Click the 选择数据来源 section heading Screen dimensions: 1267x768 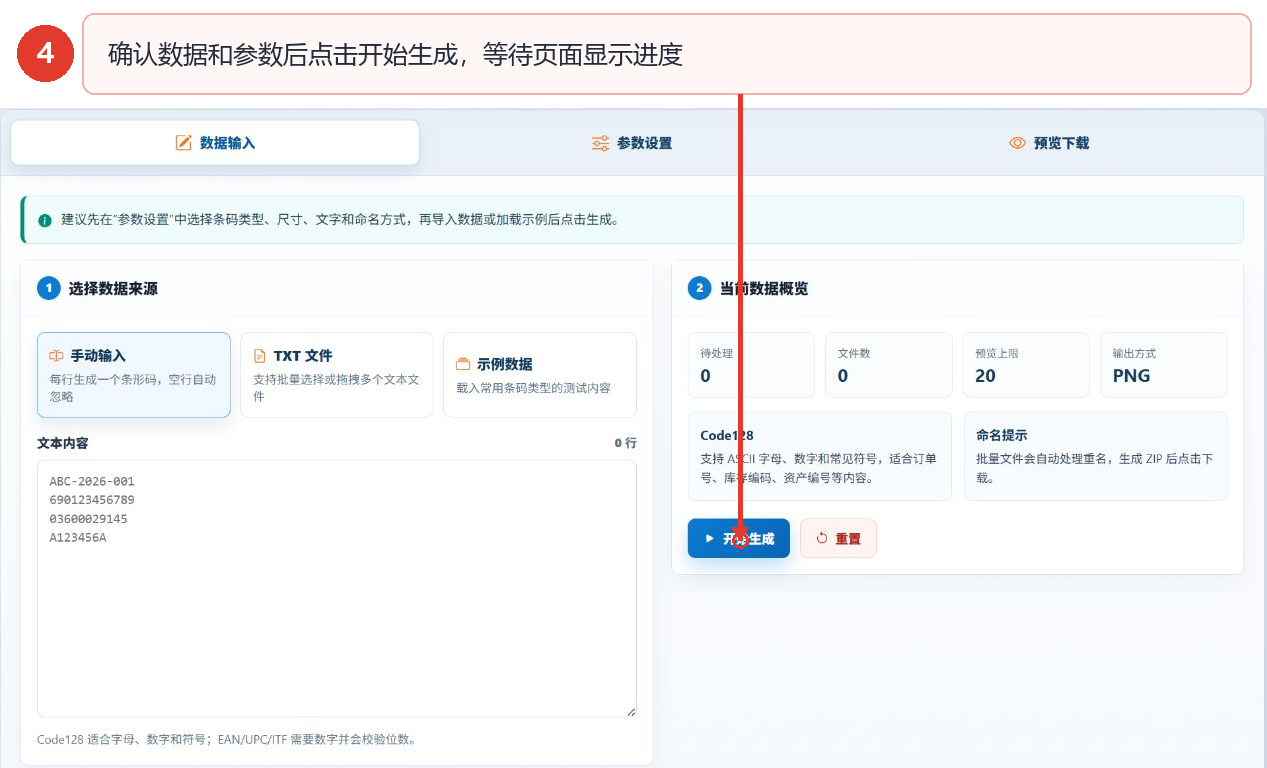point(113,289)
